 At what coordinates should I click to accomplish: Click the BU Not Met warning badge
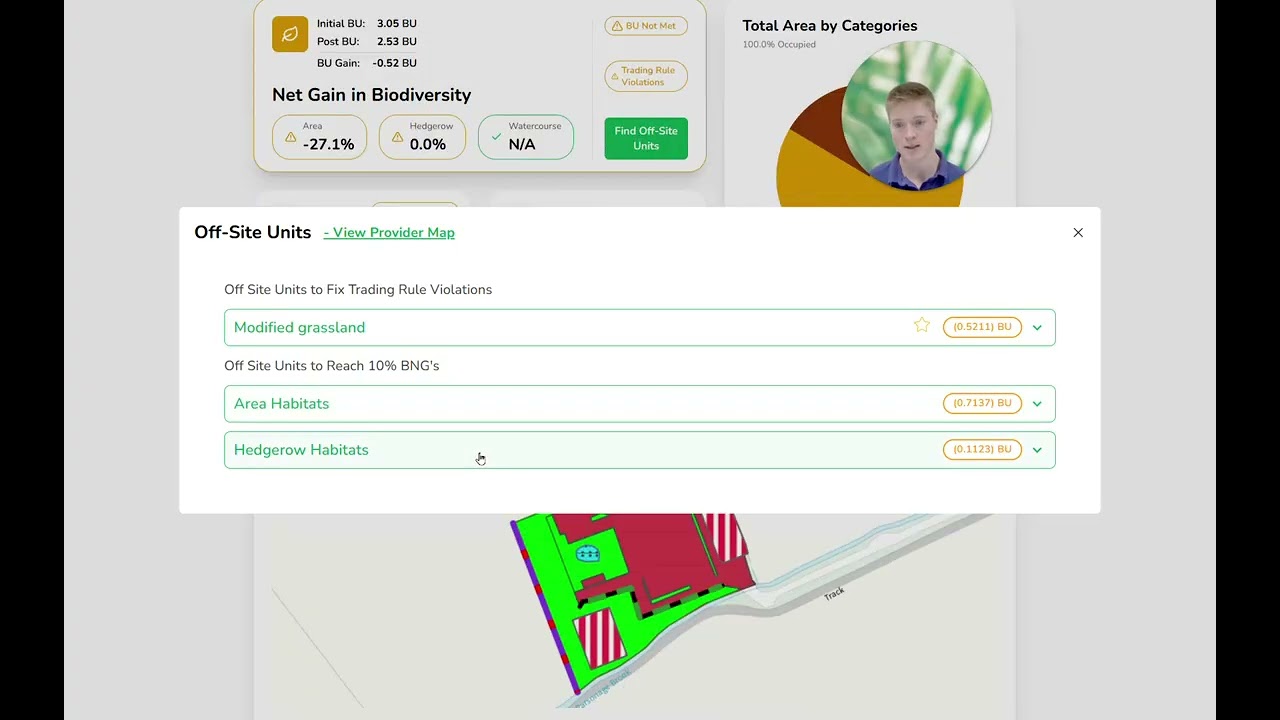pos(646,26)
